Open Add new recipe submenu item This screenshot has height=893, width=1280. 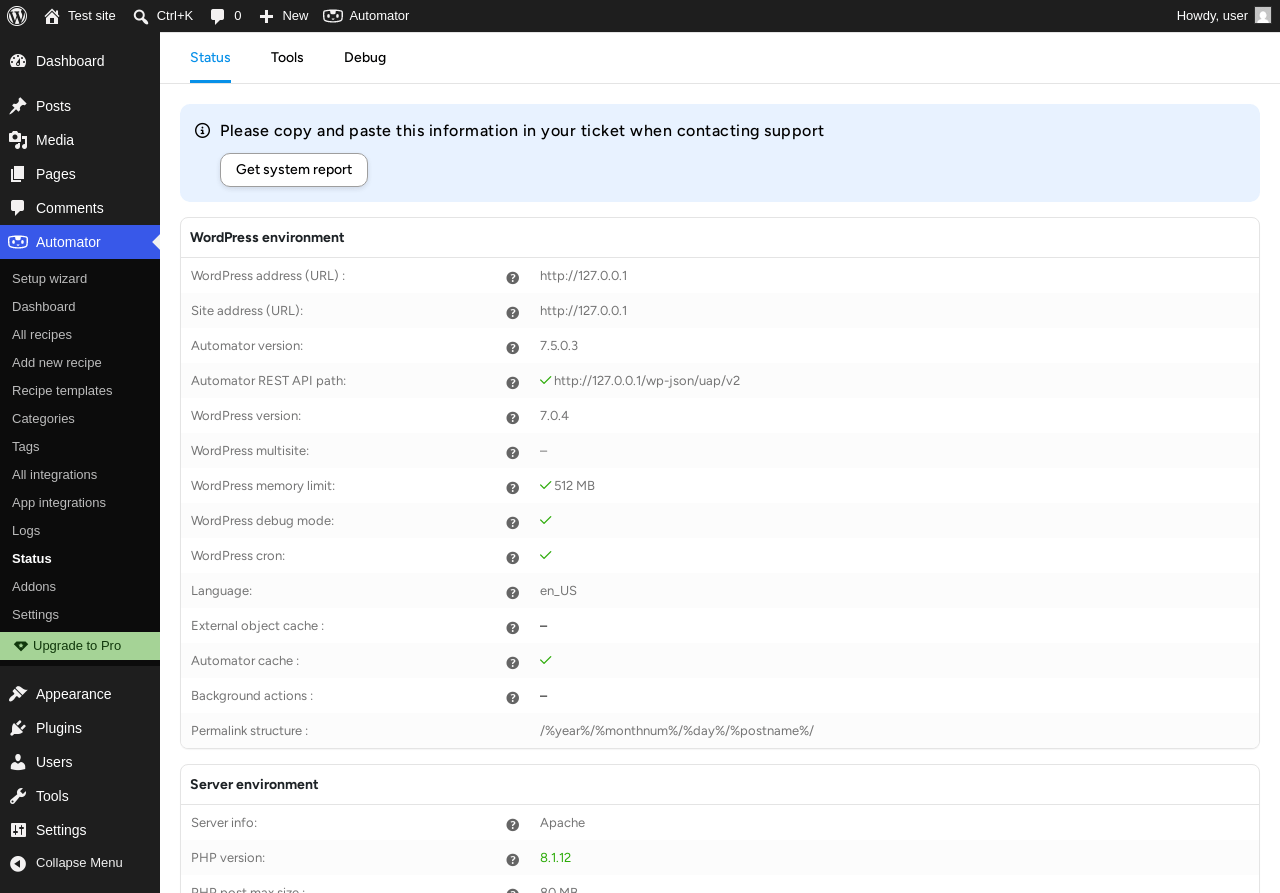[80, 362]
